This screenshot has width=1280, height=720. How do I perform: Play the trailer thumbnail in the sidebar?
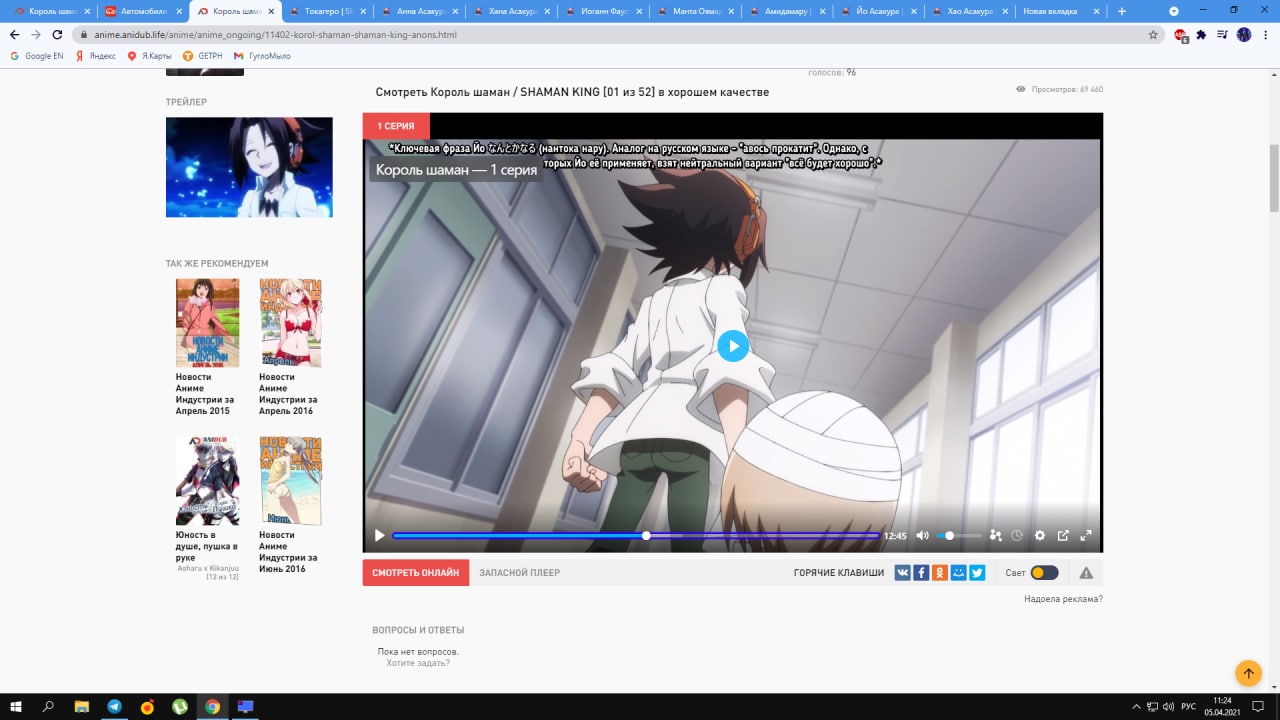click(249, 167)
